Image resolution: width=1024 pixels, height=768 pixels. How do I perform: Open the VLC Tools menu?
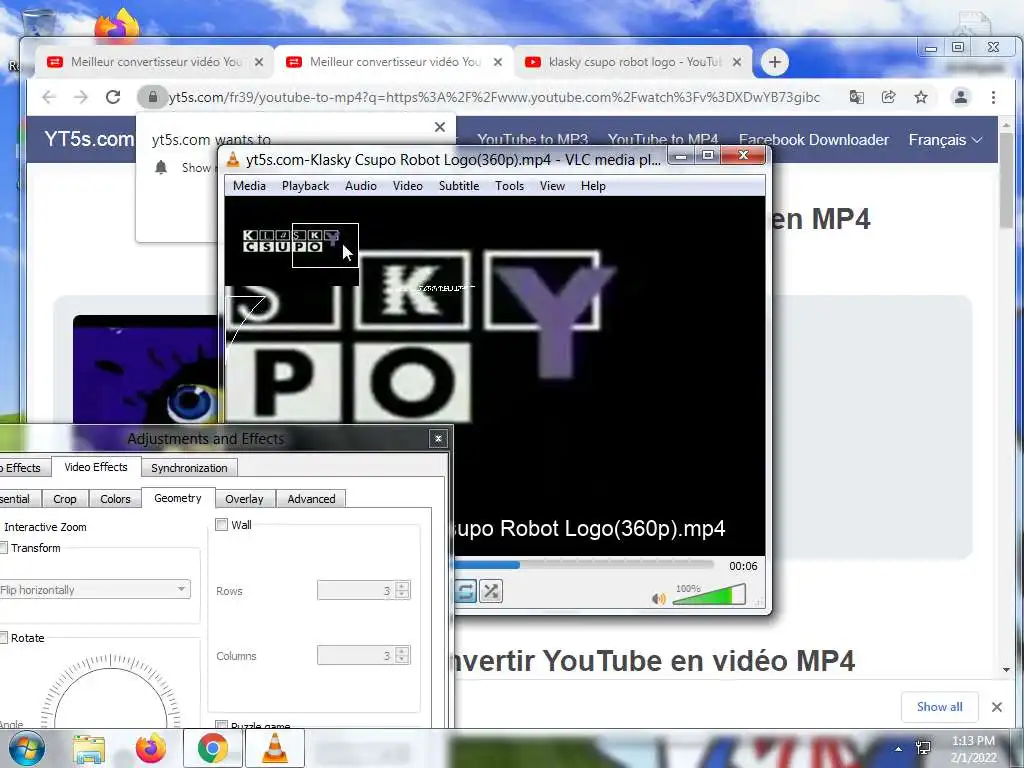pos(509,186)
